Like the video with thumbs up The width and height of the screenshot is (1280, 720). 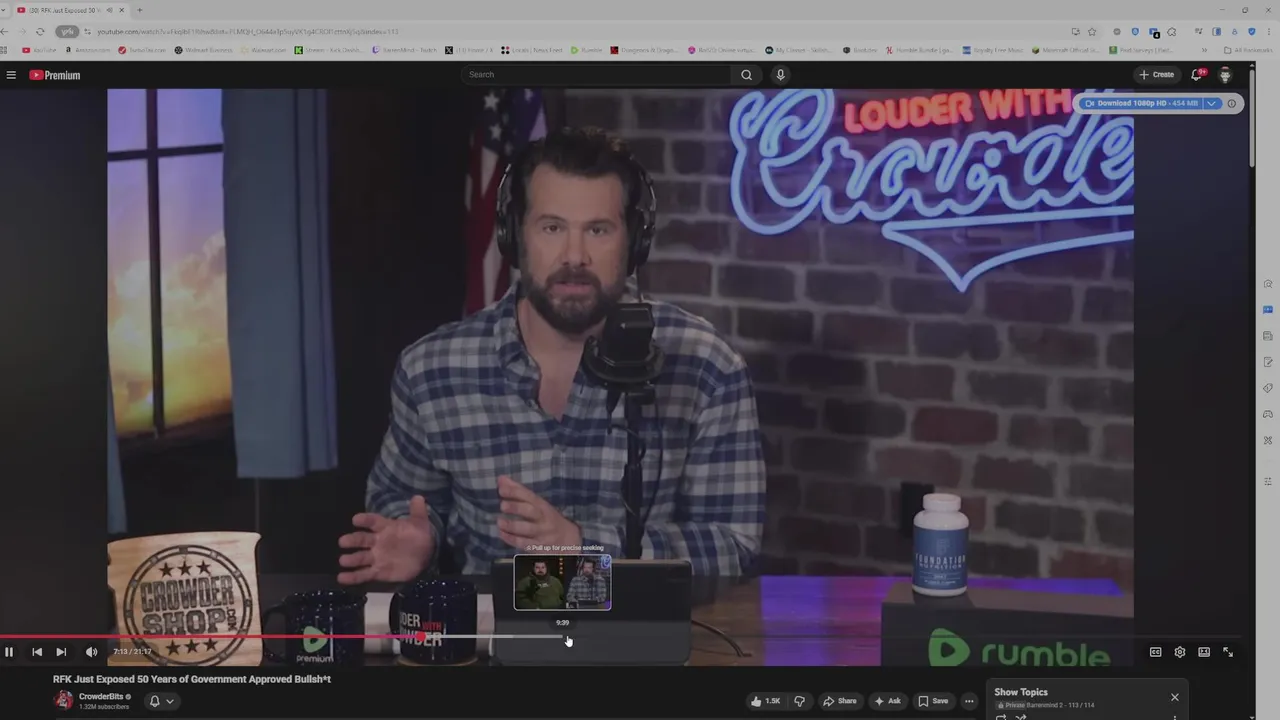767,701
